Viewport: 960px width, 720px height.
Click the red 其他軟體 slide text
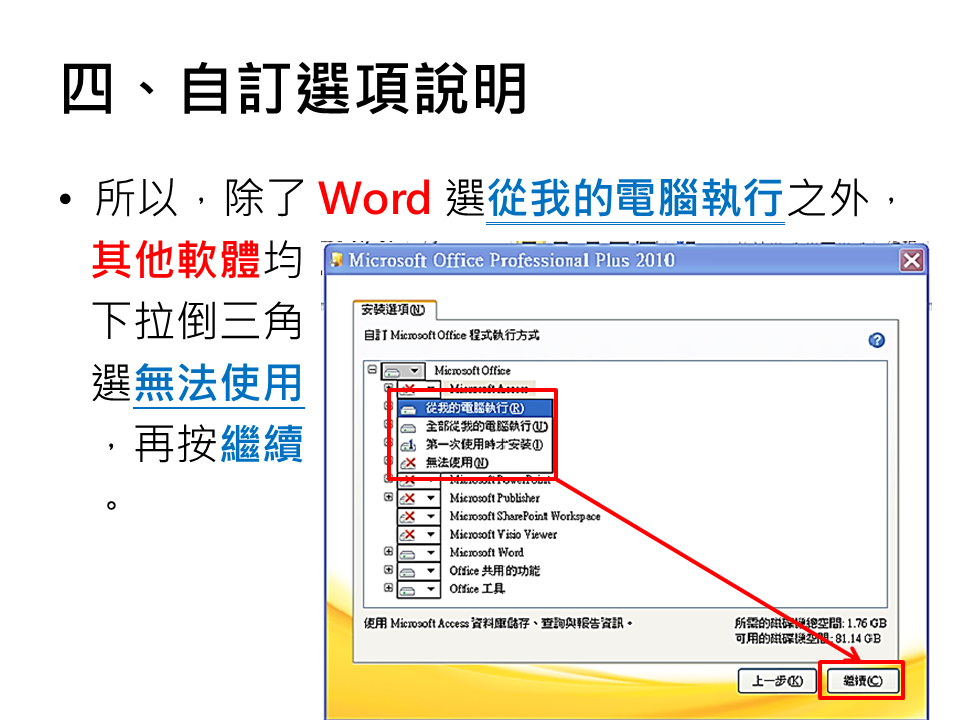click(176, 260)
